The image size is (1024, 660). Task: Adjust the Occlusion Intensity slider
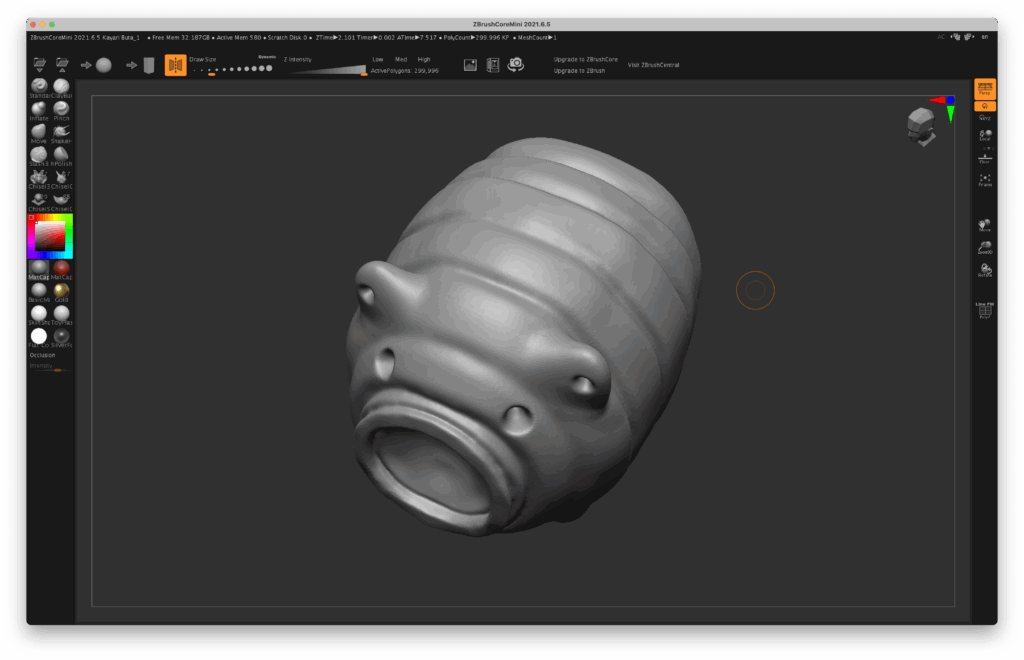50,368
